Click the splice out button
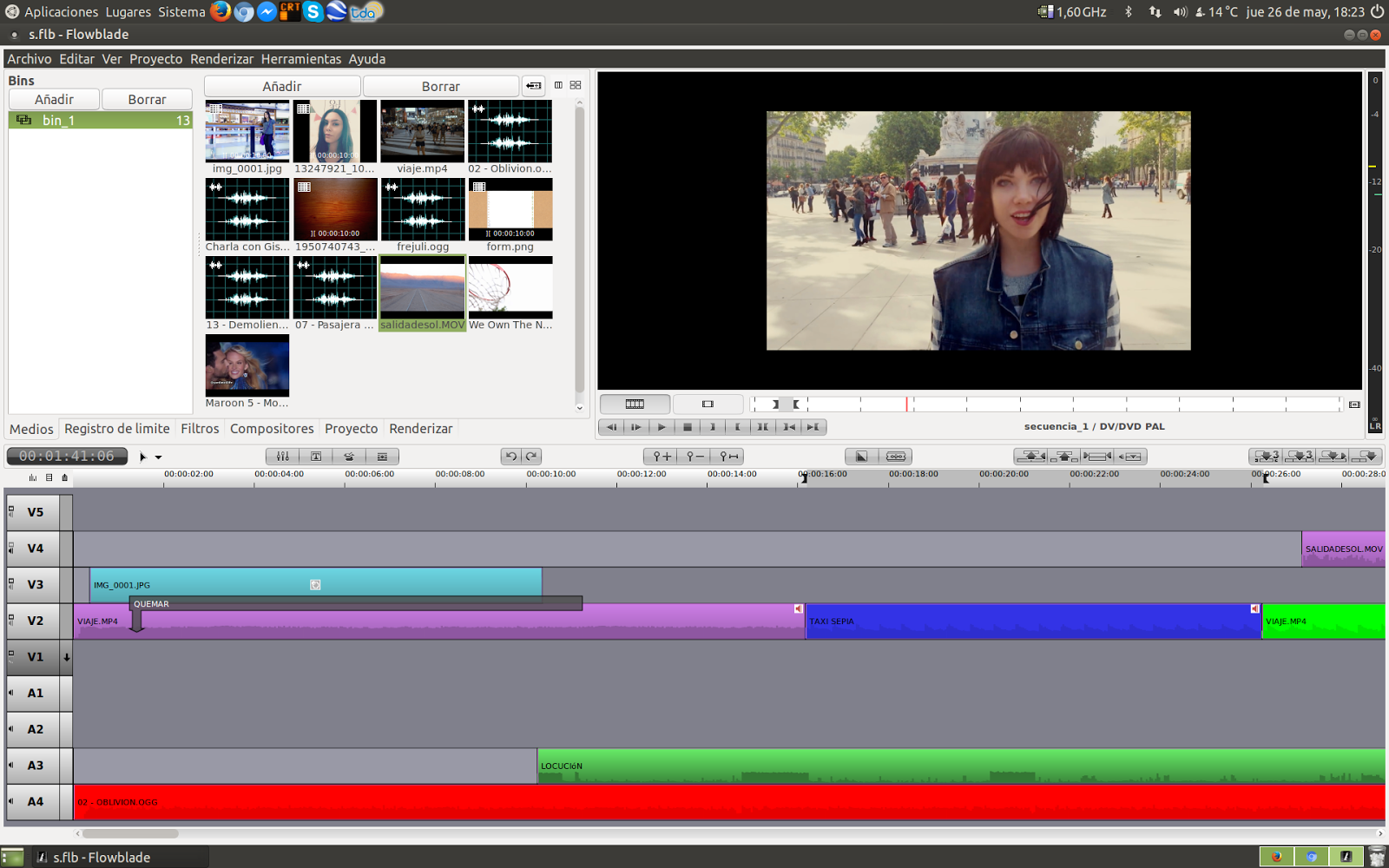 pos(1030,457)
